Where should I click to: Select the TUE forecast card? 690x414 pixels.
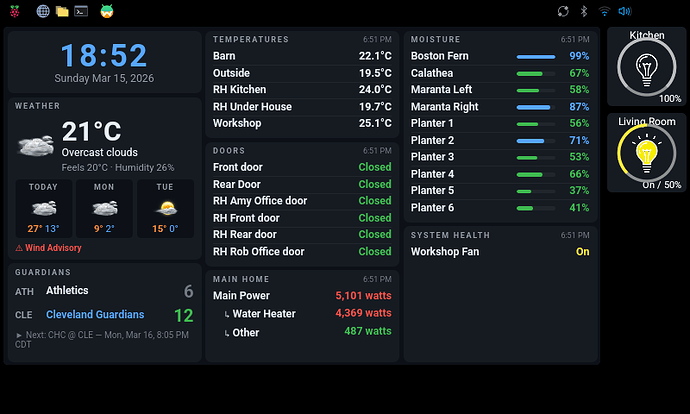tap(165, 209)
